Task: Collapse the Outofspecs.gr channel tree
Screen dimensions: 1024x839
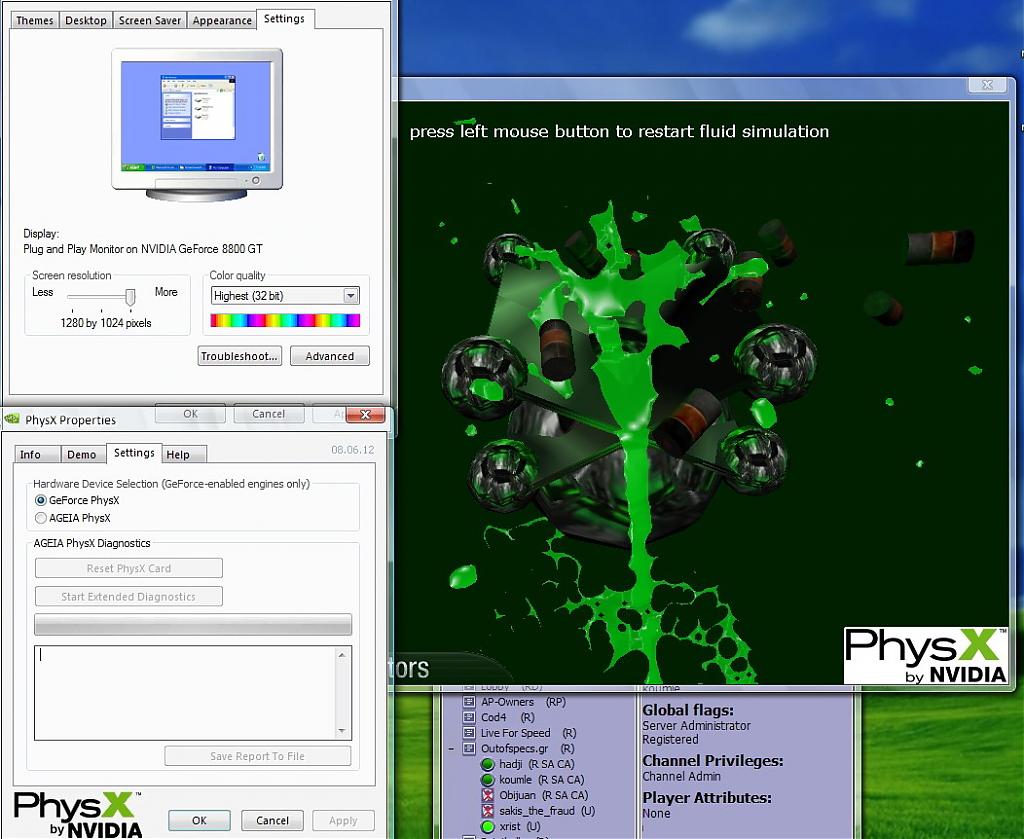Action: 451,749
